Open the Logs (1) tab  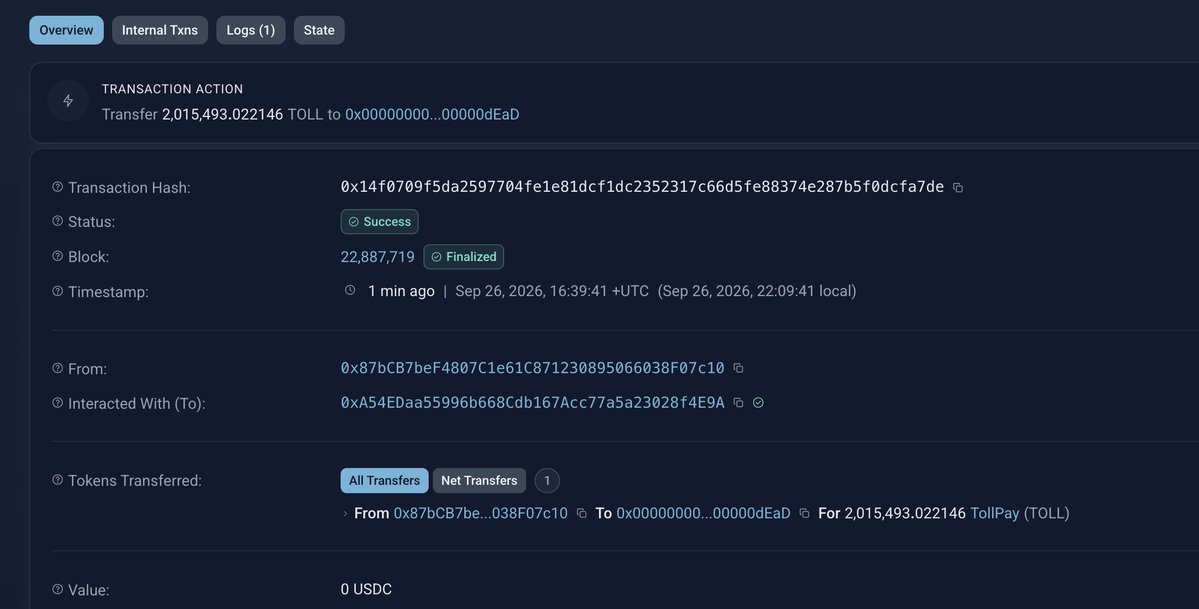[x=251, y=30]
